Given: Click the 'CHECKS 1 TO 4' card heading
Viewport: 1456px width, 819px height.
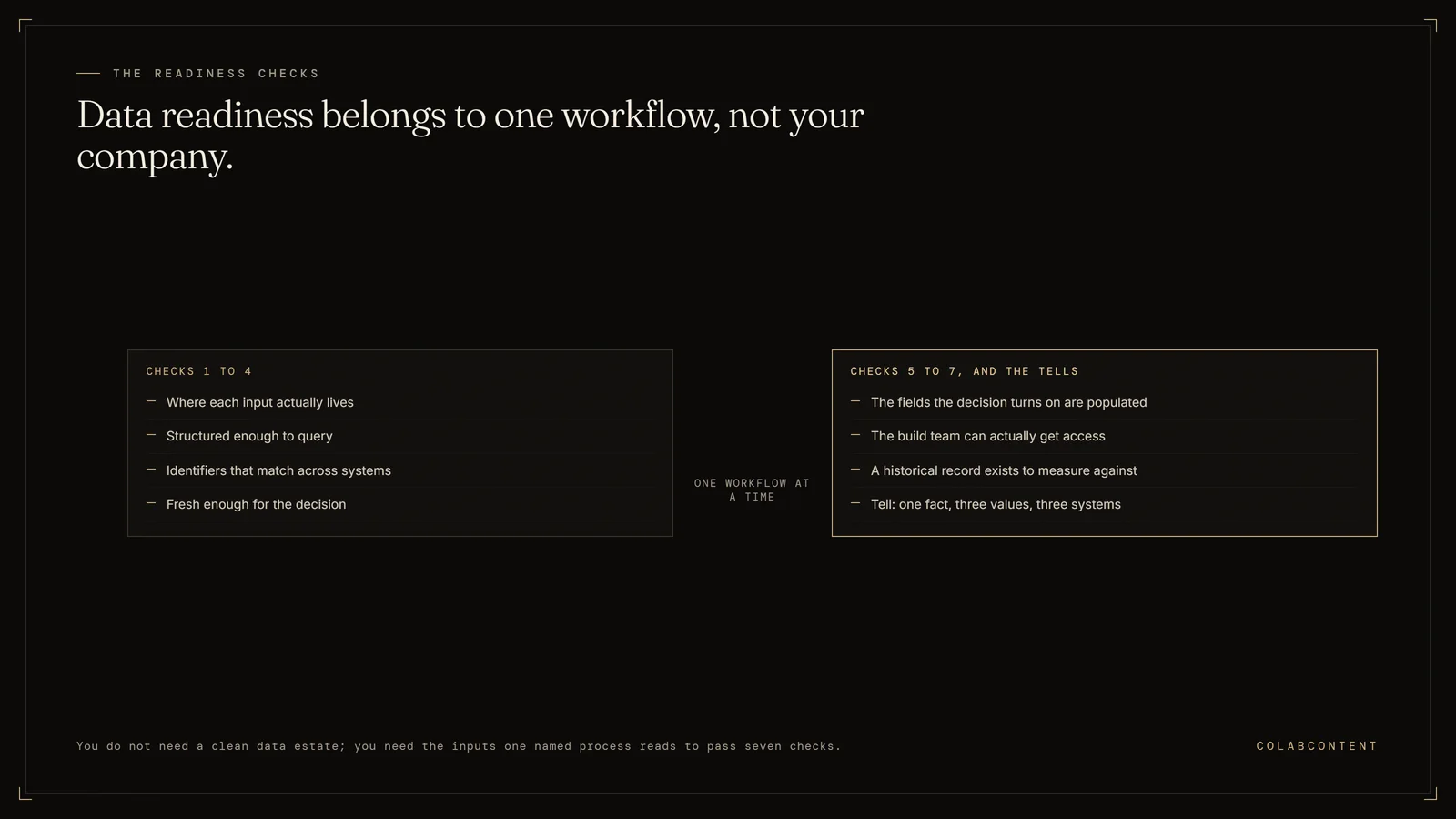Looking at the screenshot, I should (x=199, y=371).
